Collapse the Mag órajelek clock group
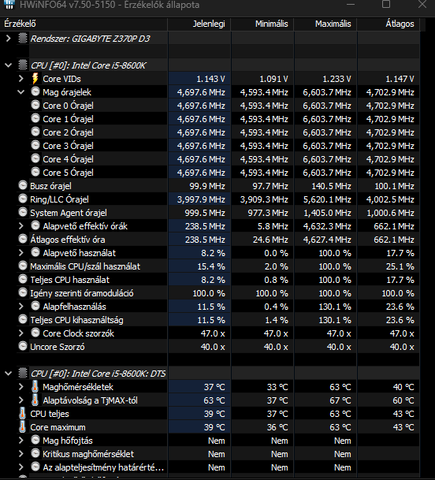435x480 pixels. click(x=21, y=92)
